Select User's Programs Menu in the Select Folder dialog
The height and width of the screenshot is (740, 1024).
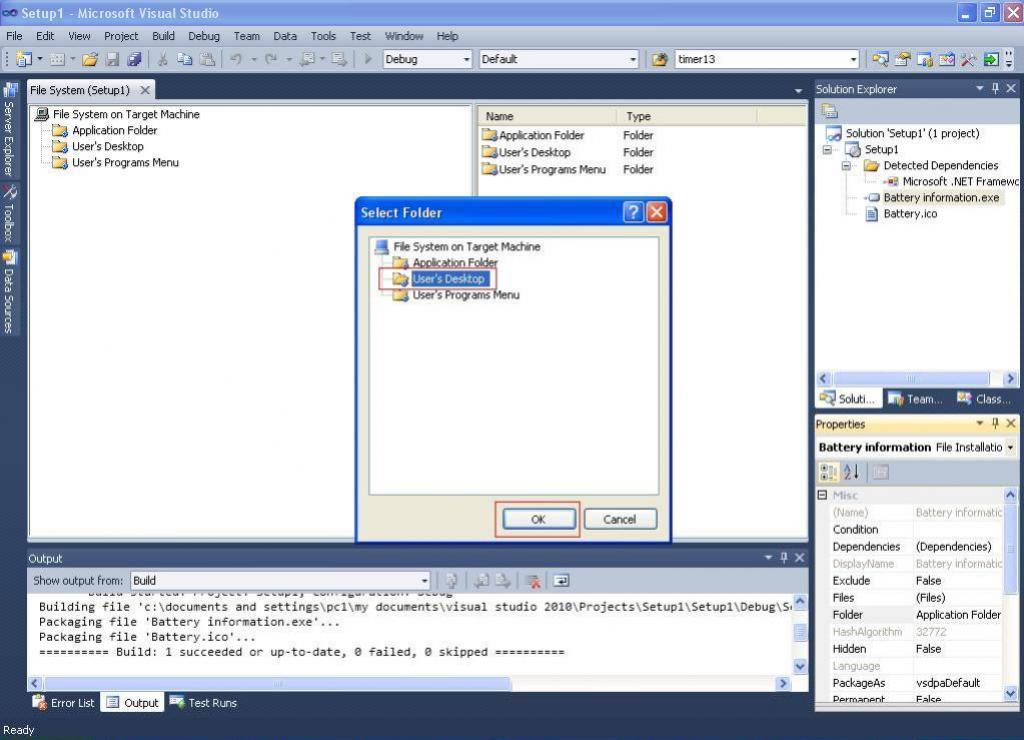tap(466, 295)
